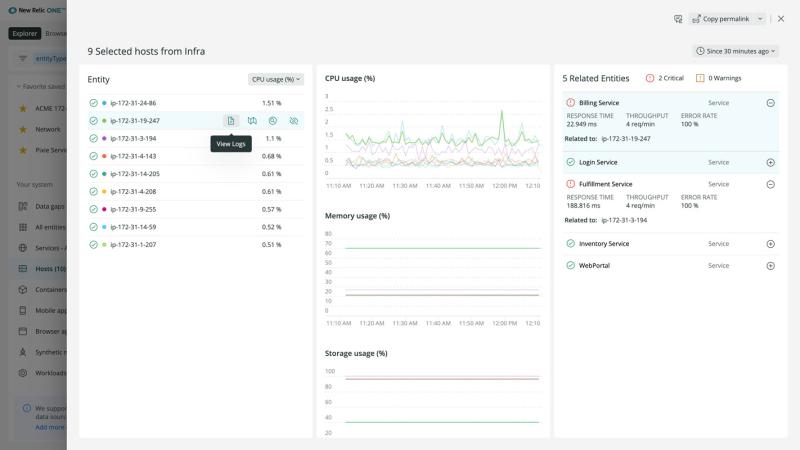This screenshot has width=800, height=450.
Task: Click related host ip-172-31-19-247 under Billing Service
Action: 626,139
